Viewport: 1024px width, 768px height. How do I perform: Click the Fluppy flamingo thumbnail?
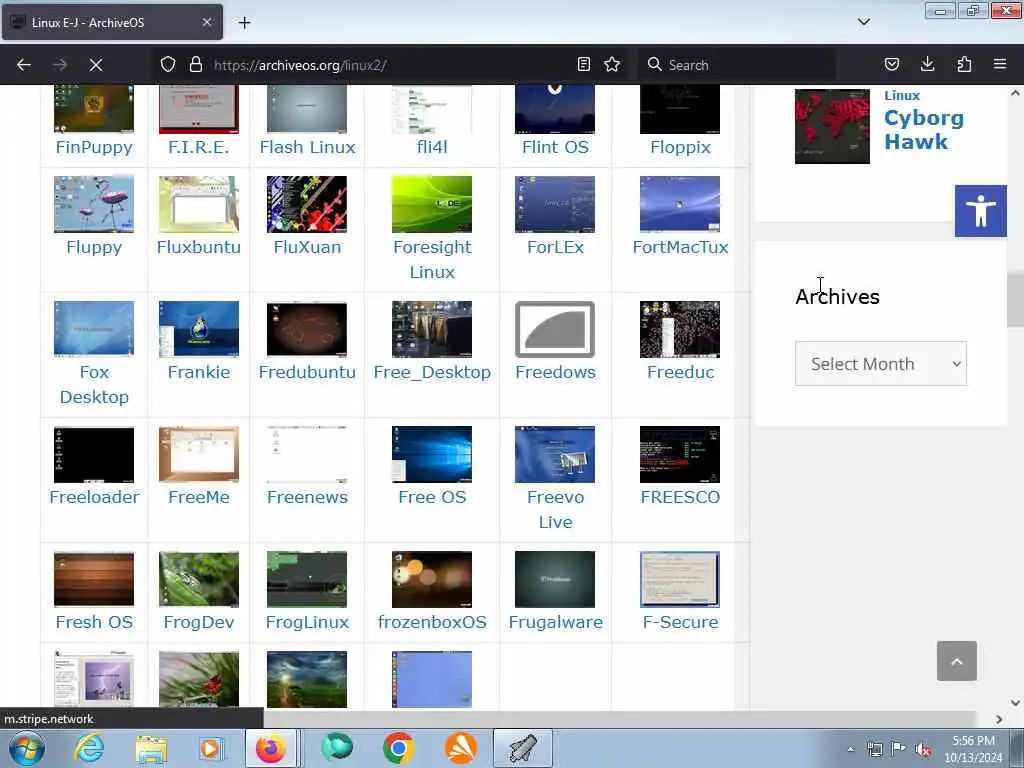[x=94, y=204]
